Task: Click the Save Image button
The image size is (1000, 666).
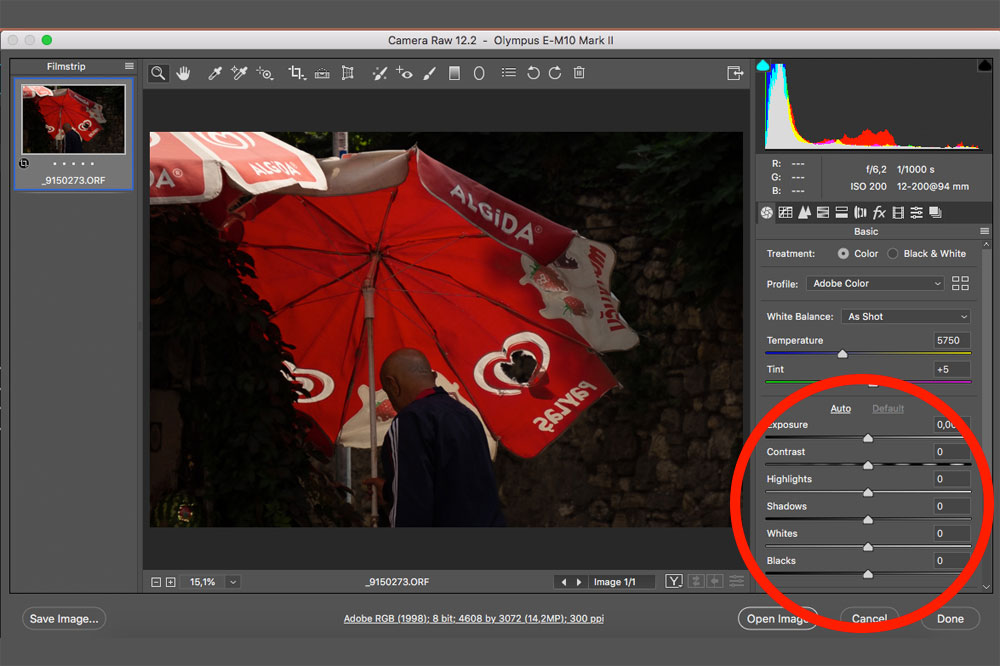Action: pos(64,619)
